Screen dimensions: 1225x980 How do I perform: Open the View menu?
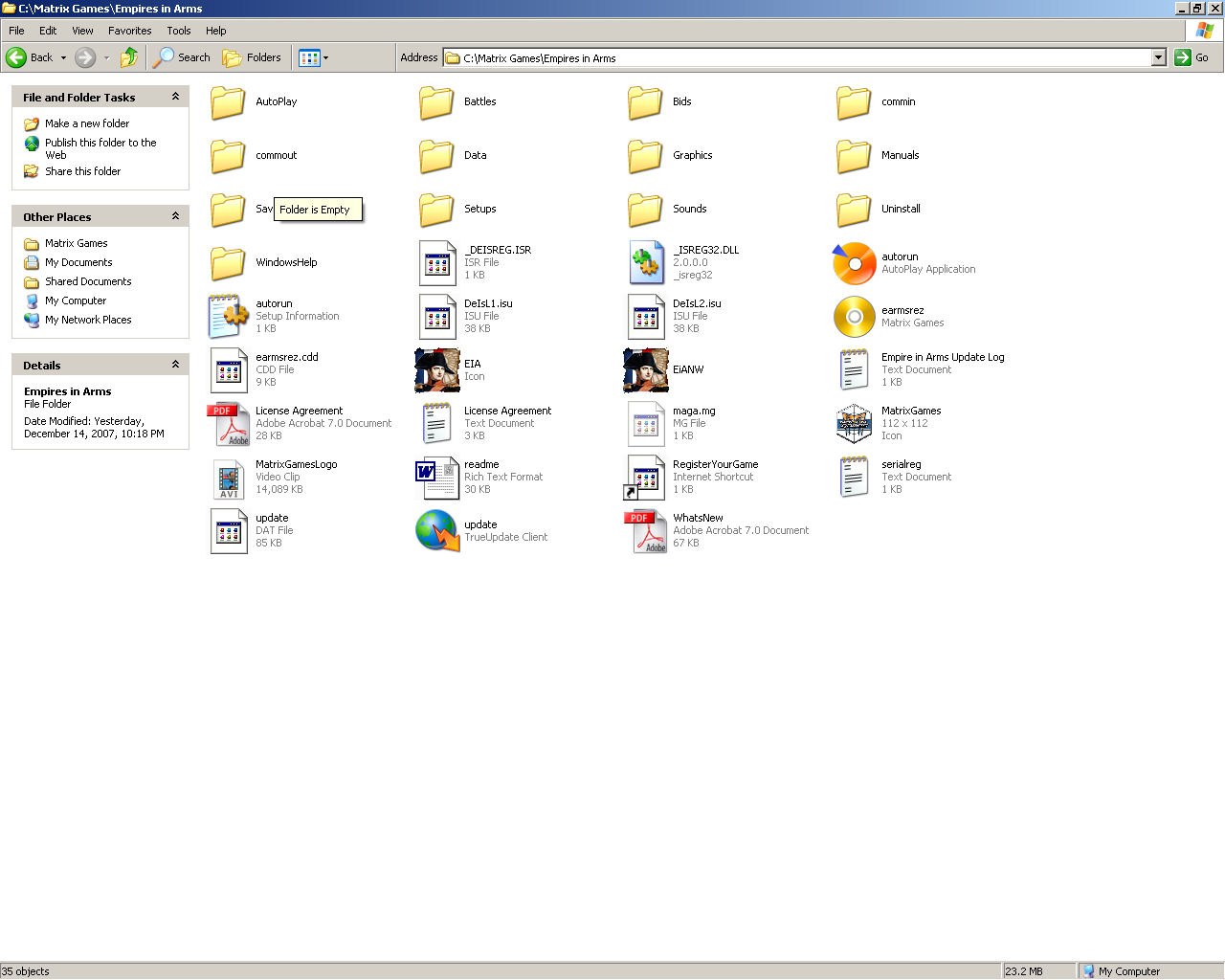[x=82, y=30]
